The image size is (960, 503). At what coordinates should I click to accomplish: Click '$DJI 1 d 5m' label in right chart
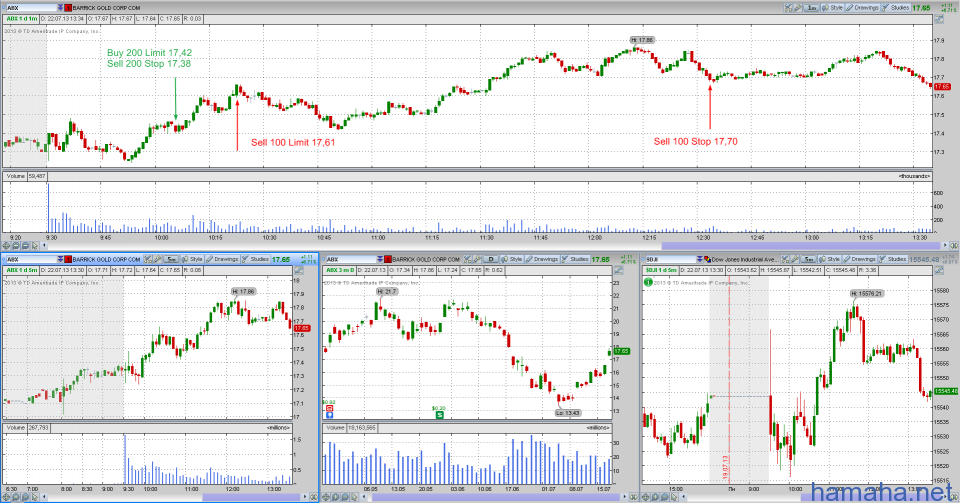tap(661, 270)
